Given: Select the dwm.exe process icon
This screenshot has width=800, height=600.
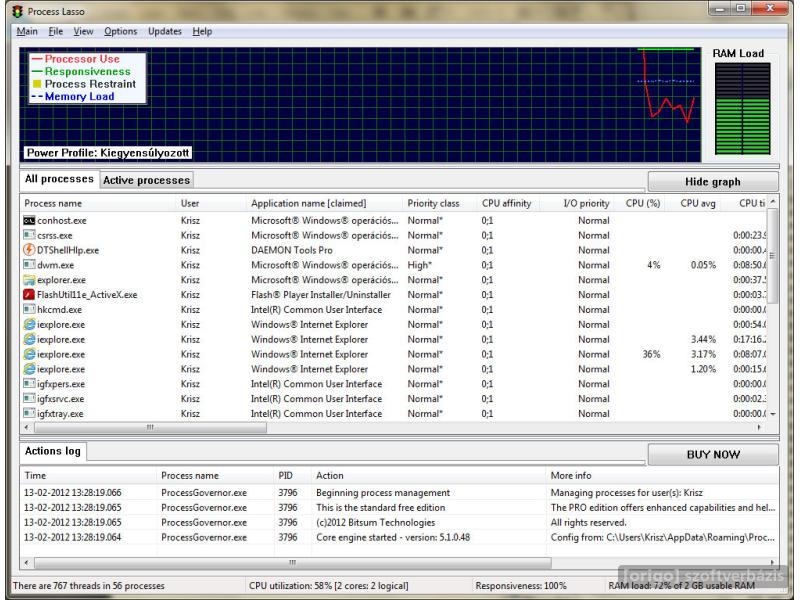Looking at the screenshot, I should (x=29, y=265).
